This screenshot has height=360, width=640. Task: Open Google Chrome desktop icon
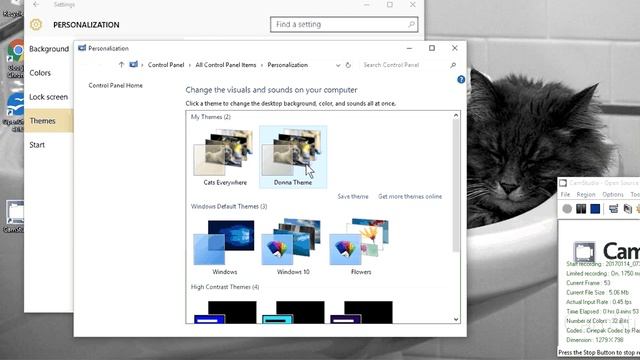tap(16, 57)
